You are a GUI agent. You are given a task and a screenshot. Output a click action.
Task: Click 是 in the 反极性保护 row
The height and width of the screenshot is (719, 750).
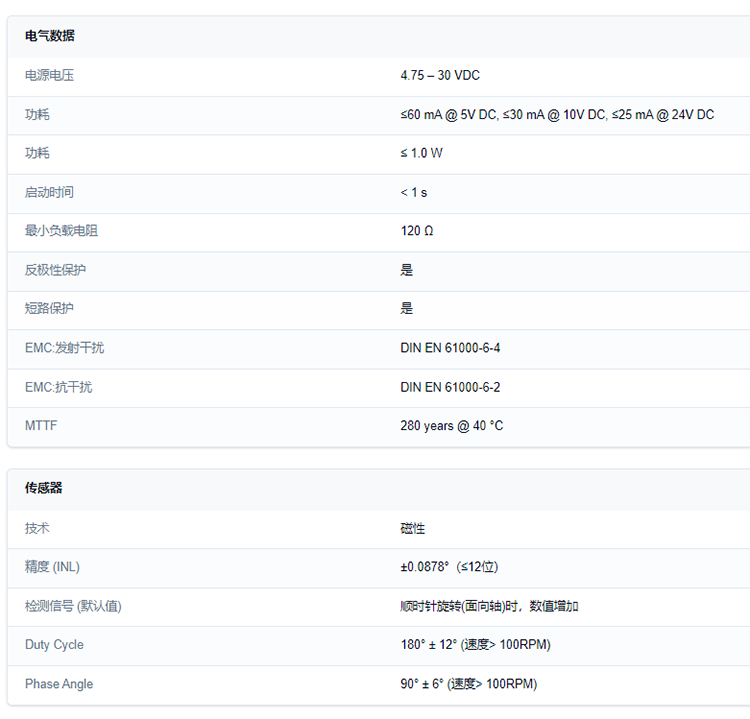point(407,270)
